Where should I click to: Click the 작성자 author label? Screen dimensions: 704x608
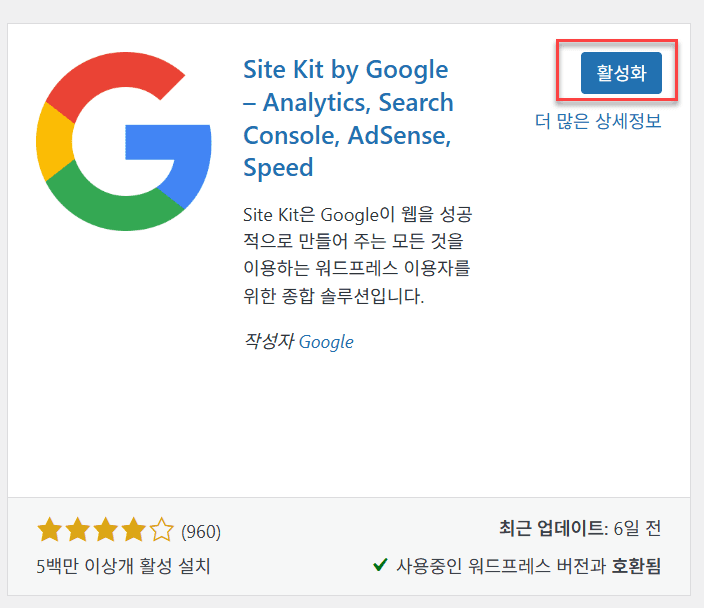tap(268, 342)
